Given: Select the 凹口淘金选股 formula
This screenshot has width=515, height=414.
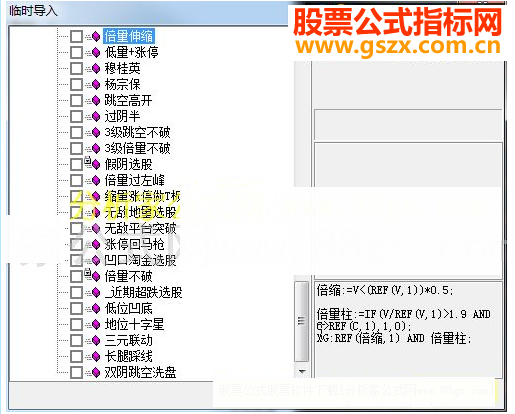Looking at the screenshot, I should [x=140, y=260].
